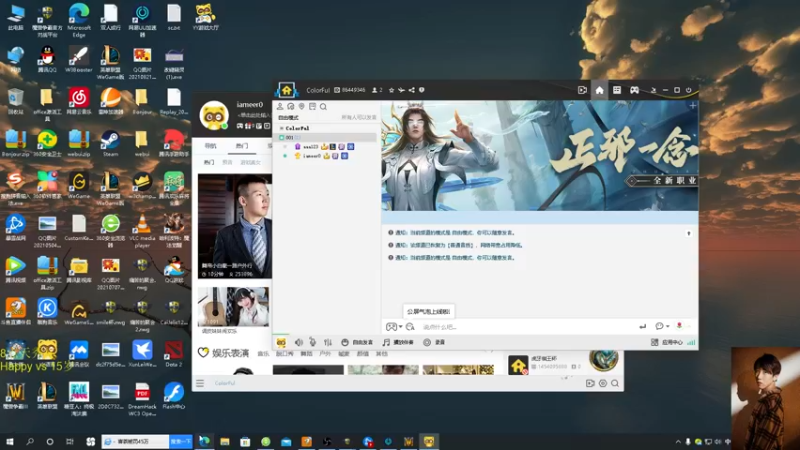This screenshot has width=800, height=450.
Task: Open VLC media player desktop shortcut
Action: pyautogui.click(x=142, y=231)
